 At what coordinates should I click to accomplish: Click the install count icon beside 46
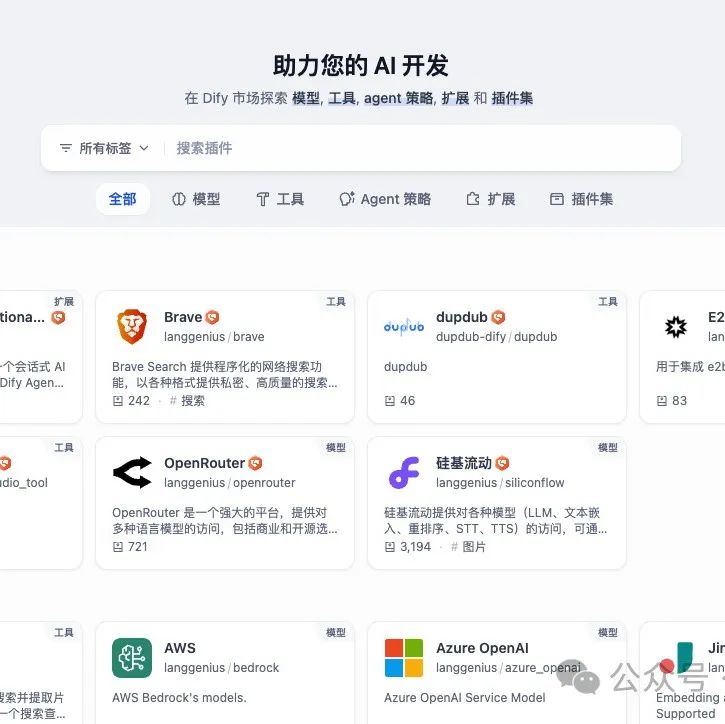point(390,401)
